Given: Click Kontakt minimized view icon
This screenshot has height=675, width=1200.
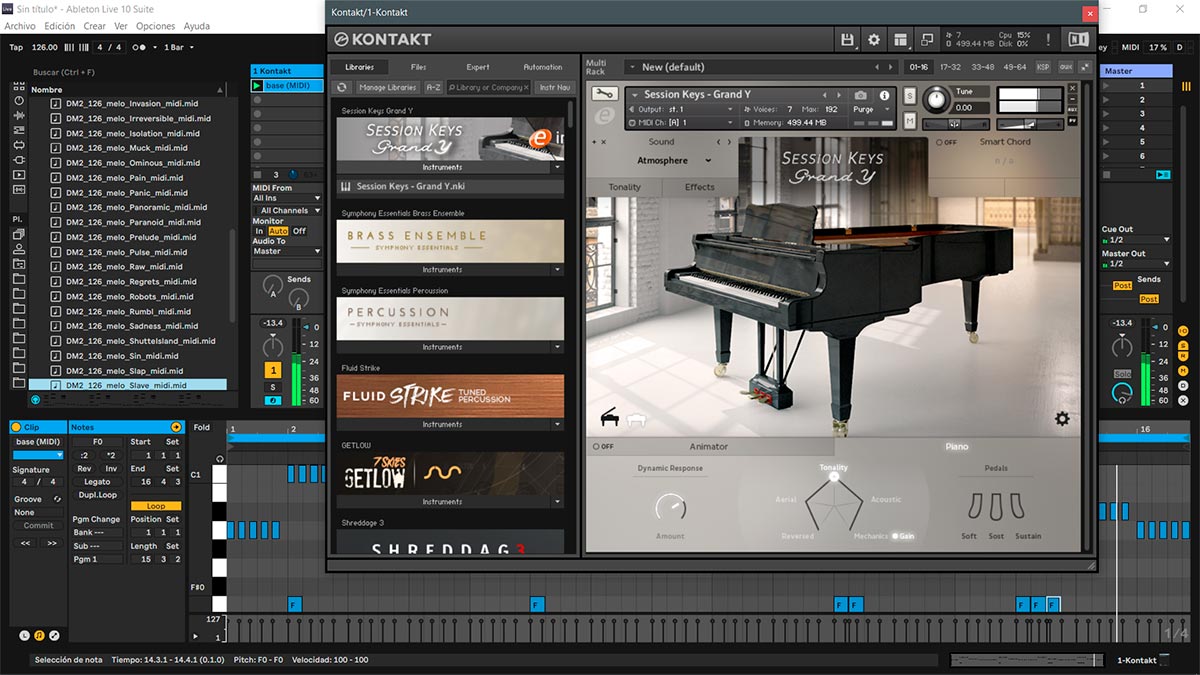Looking at the screenshot, I should [x=927, y=40].
